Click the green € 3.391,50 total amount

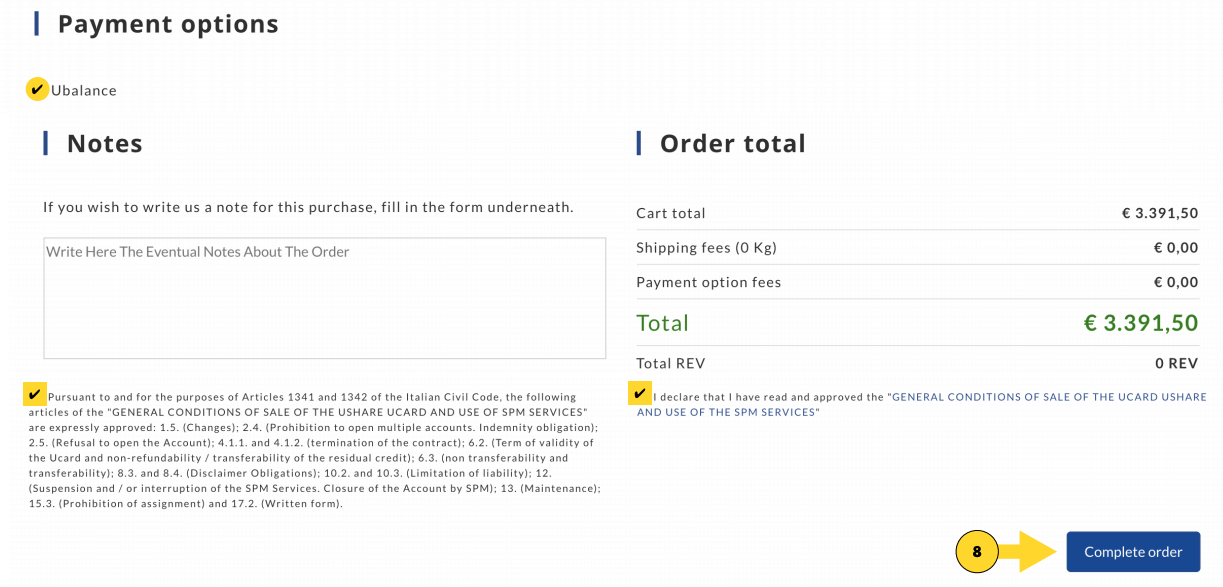point(1141,323)
